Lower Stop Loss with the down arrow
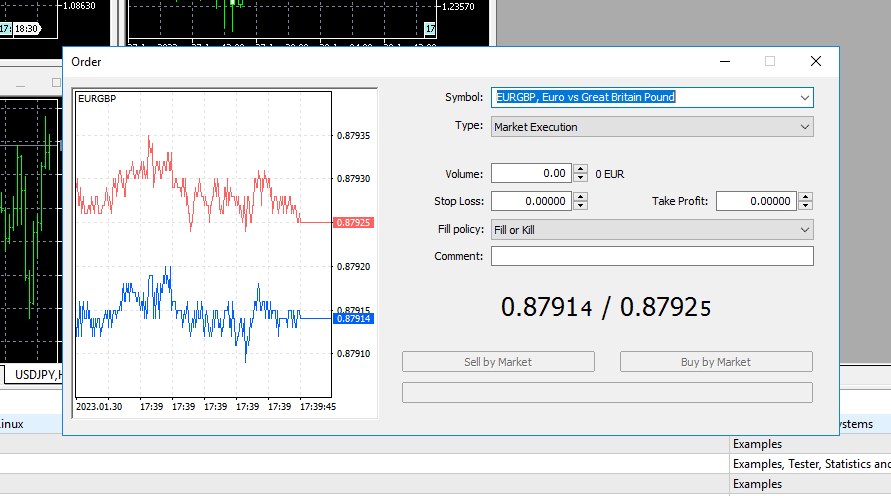The image size is (891, 496). click(x=581, y=206)
